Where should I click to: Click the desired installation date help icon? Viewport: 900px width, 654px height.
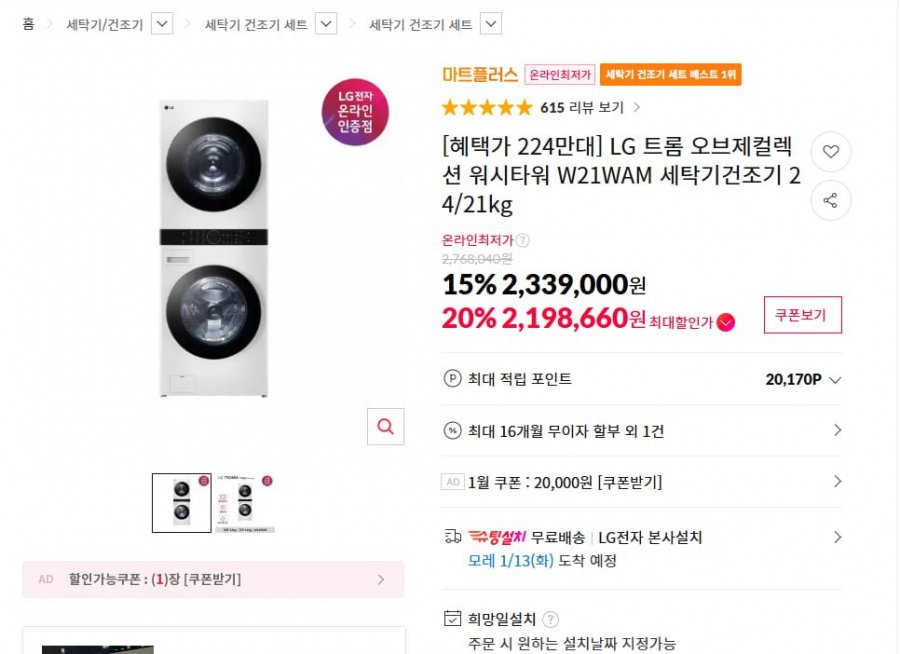[x=551, y=619]
